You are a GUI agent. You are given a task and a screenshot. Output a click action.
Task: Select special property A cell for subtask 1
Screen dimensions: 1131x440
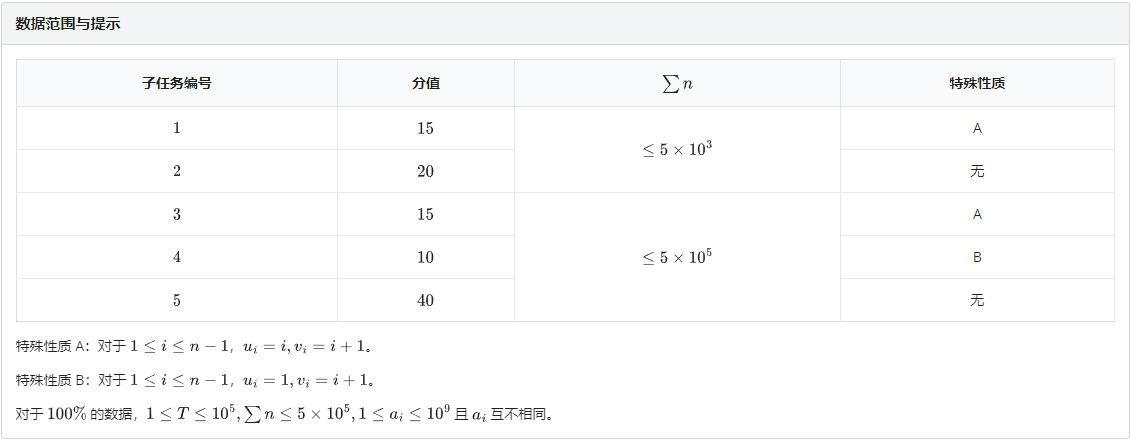pos(977,128)
